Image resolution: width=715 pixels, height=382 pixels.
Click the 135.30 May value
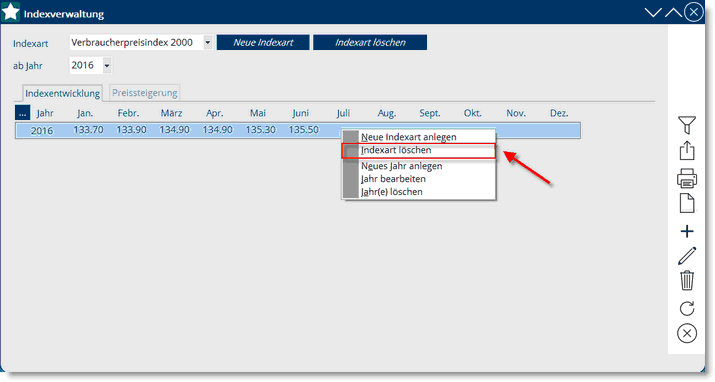pos(260,130)
